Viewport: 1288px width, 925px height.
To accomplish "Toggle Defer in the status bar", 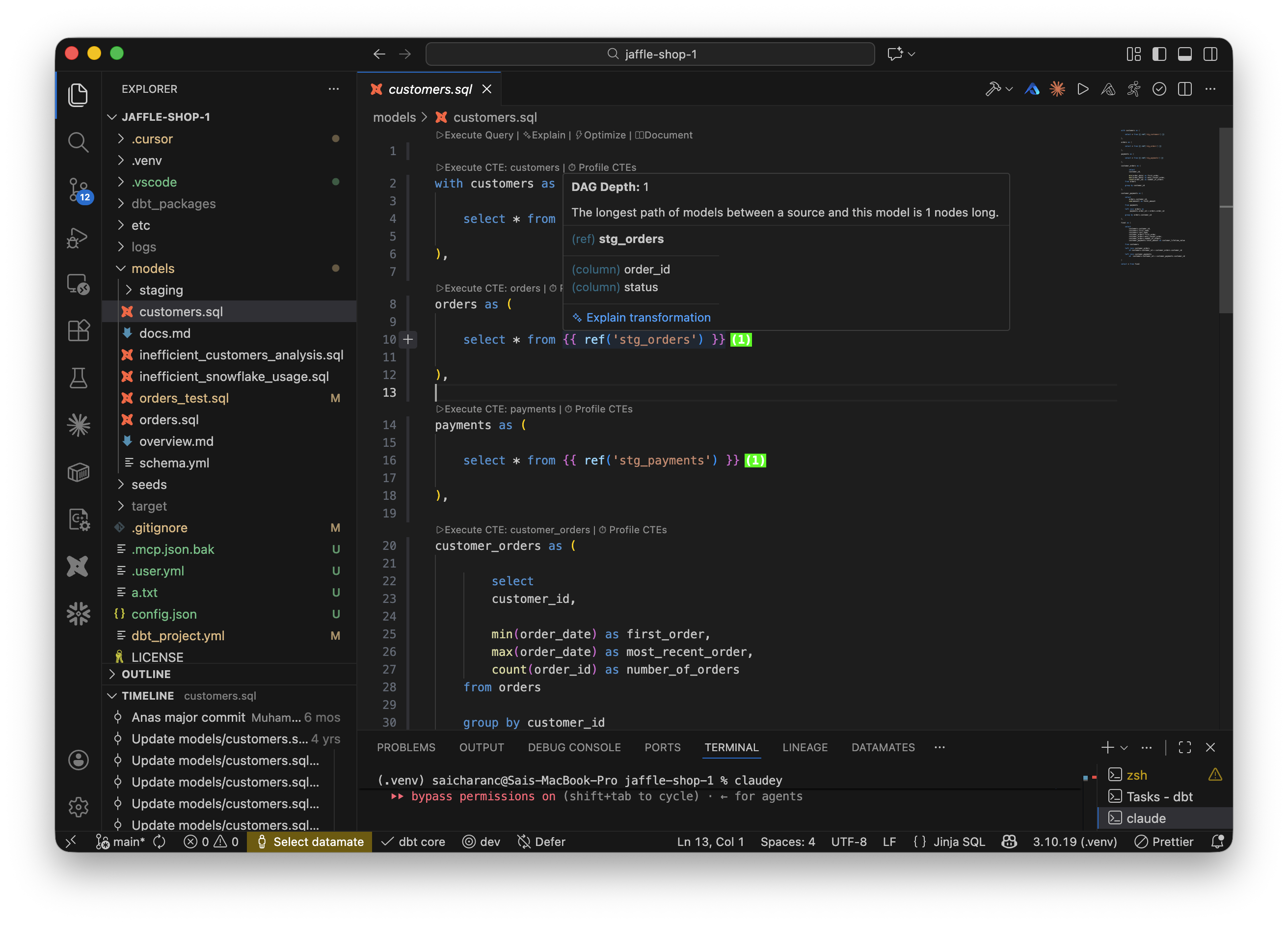I will pyautogui.click(x=541, y=842).
